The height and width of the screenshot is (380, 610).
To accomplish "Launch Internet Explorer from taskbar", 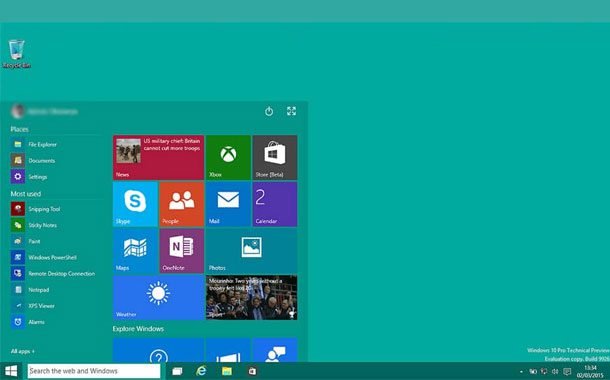I will point(201,371).
